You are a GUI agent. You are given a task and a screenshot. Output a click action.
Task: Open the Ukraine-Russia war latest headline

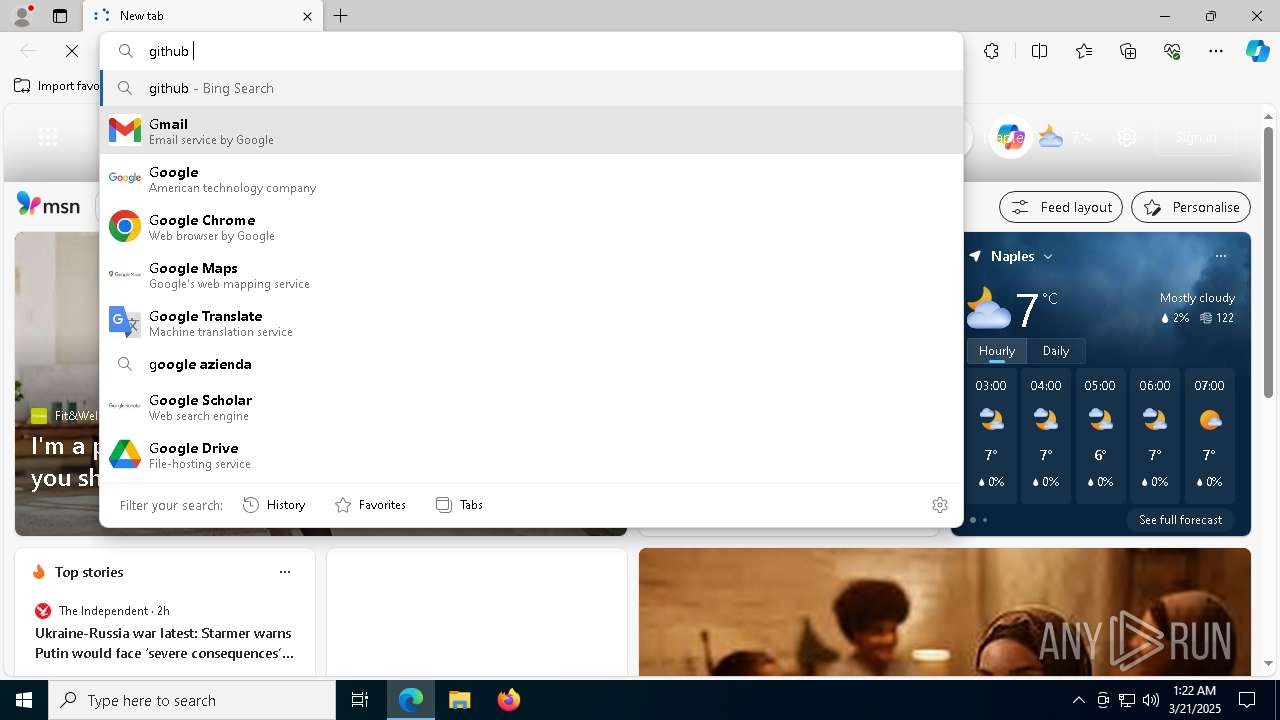click(x=165, y=643)
